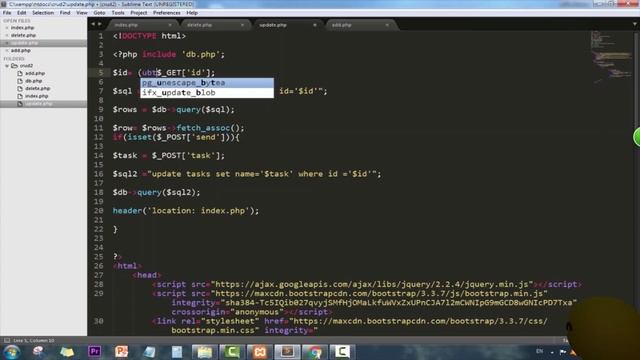Open the Find menu
Viewport: 640px width, 360px height.
65,13
